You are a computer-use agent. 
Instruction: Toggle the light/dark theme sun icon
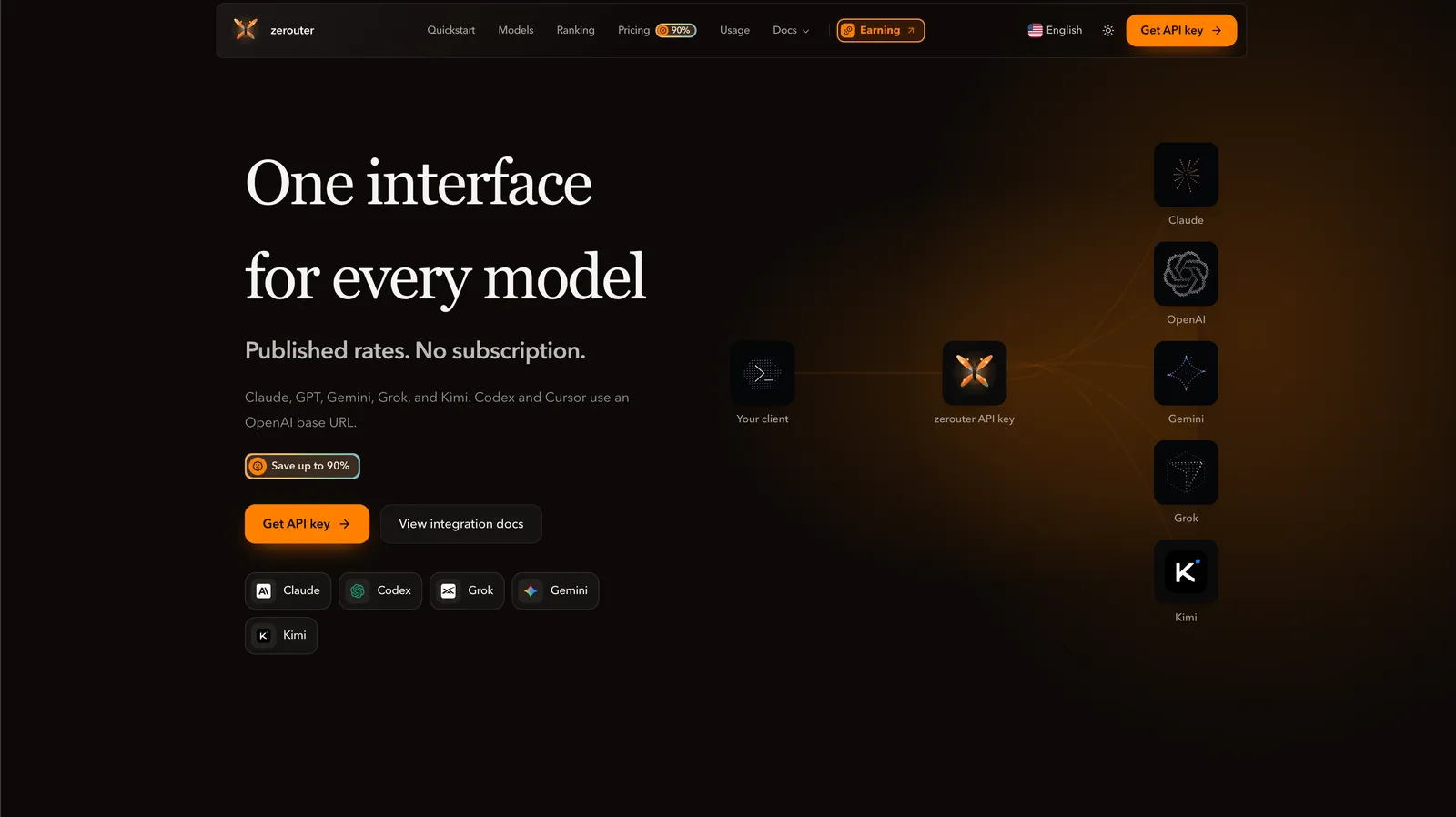click(x=1107, y=30)
